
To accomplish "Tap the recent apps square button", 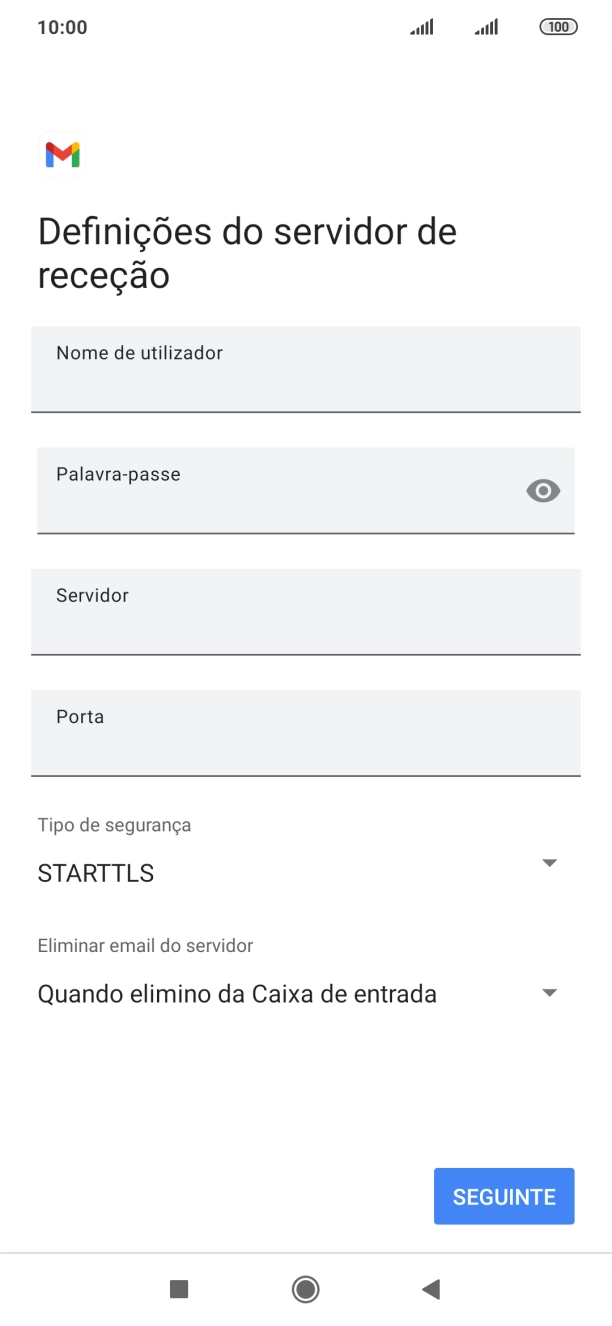I will [x=178, y=1289].
